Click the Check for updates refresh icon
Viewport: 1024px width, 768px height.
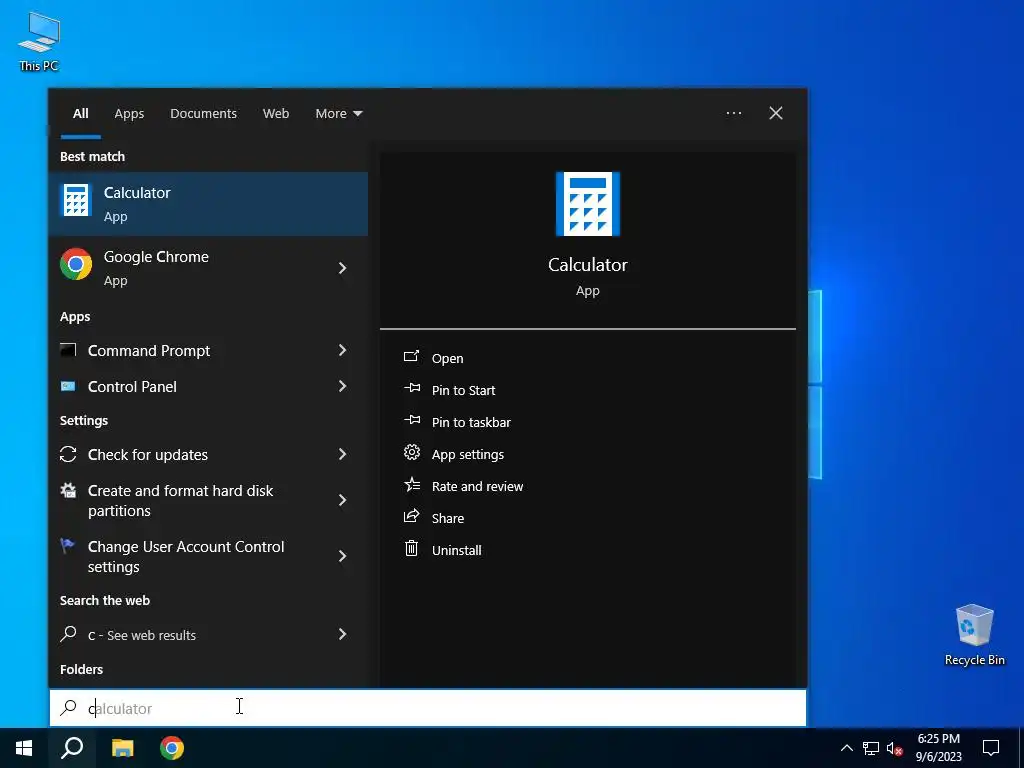(68, 454)
